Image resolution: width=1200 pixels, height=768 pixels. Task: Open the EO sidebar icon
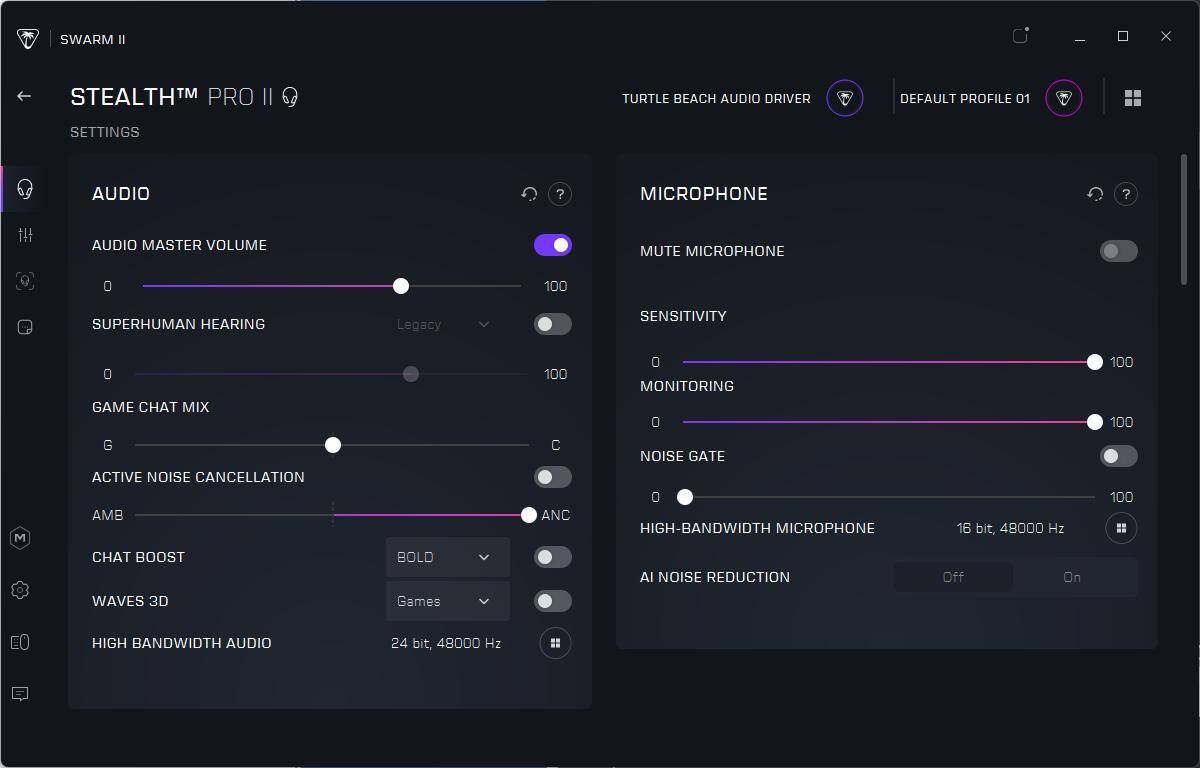click(x=20, y=642)
